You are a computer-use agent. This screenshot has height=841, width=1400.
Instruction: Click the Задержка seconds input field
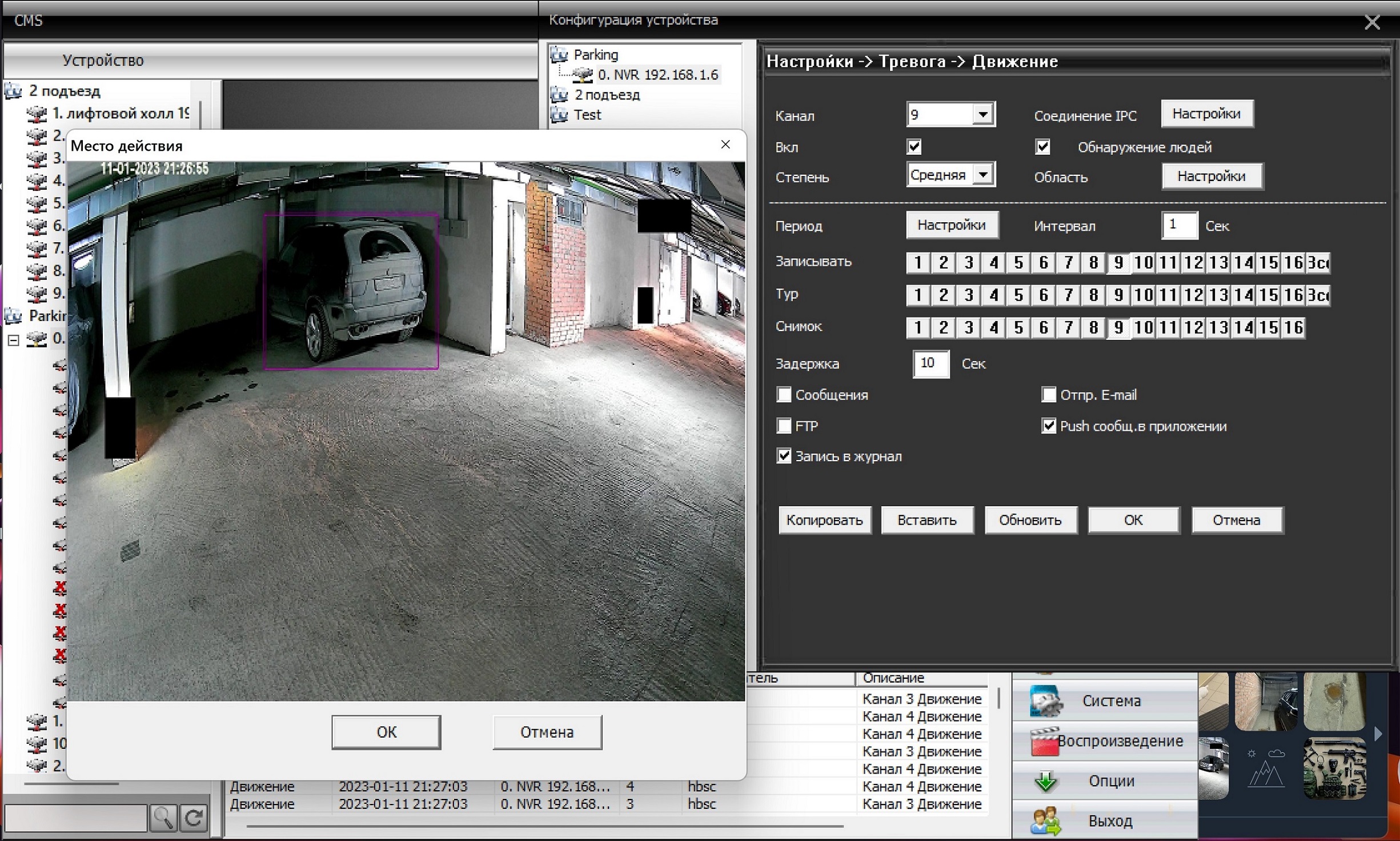pyautogui.click(x=930, y=364)
